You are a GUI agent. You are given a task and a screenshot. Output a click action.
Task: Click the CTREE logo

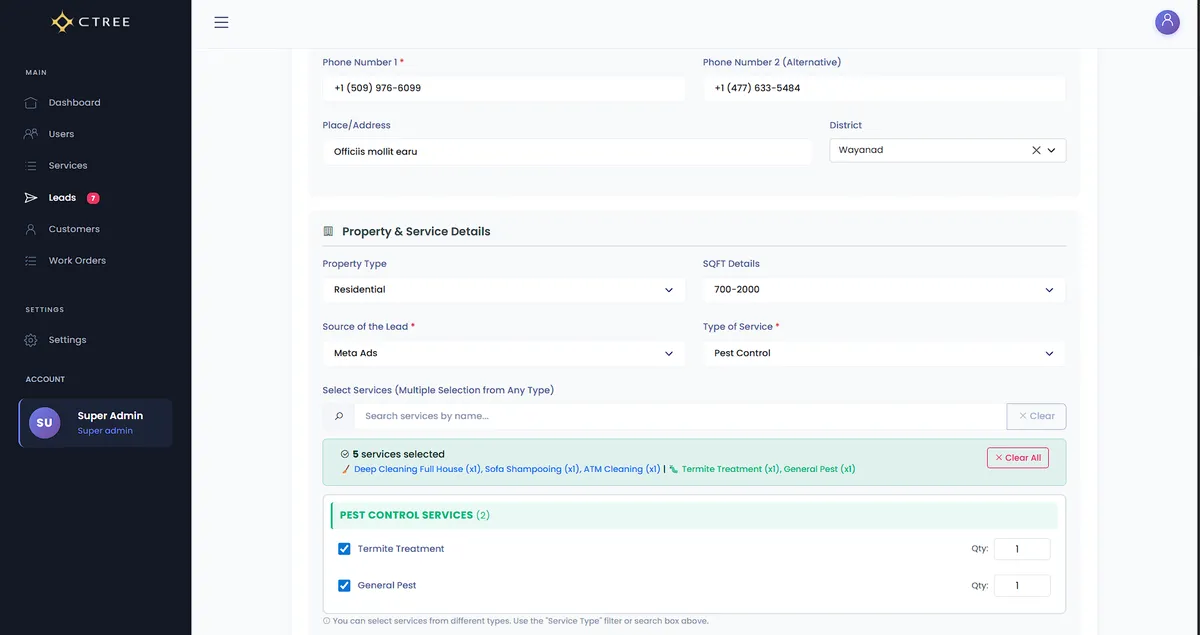coord(91,22)
